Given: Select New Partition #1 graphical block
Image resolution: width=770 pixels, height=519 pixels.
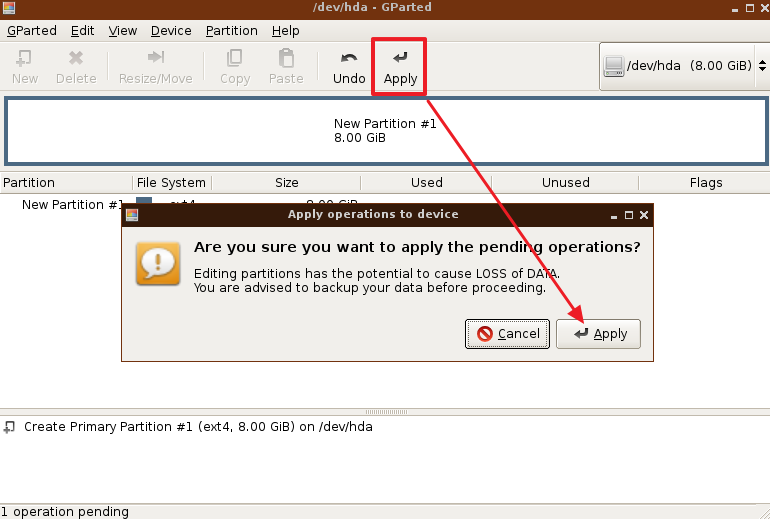Looking at the screenshot, I should coord(386,131).
